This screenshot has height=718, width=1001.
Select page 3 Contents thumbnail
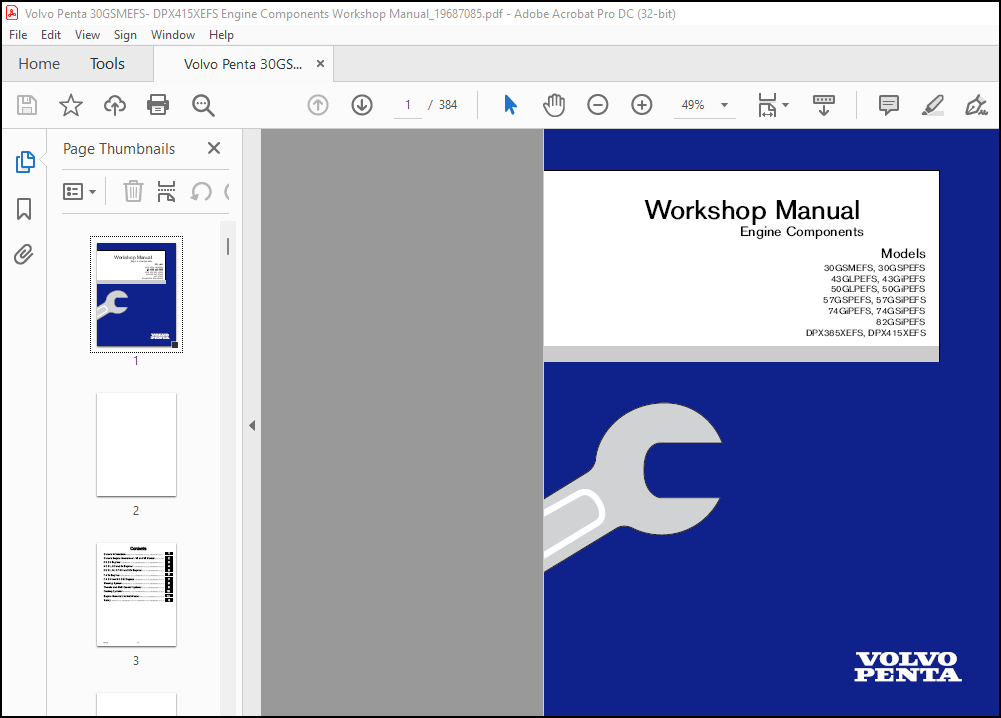point(136,594)
